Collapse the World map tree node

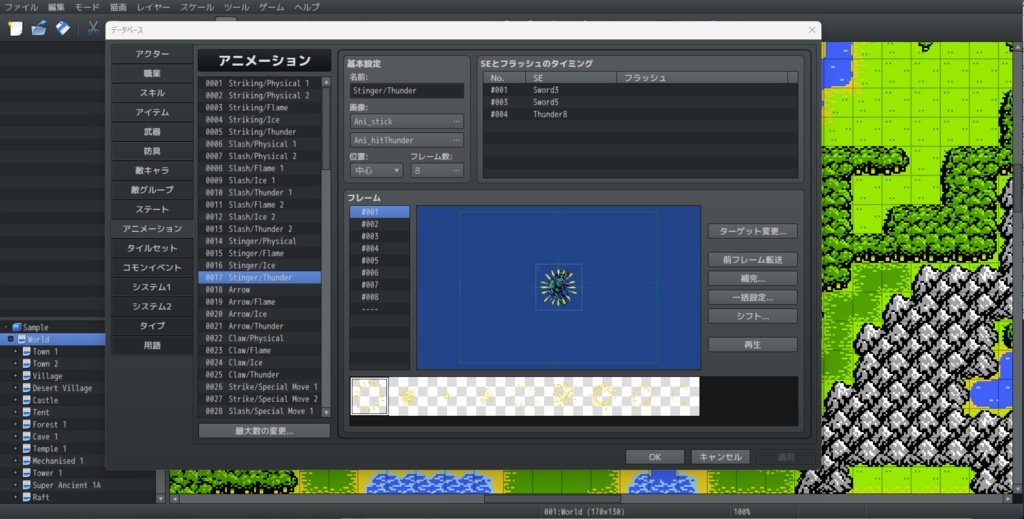[10, 339]
